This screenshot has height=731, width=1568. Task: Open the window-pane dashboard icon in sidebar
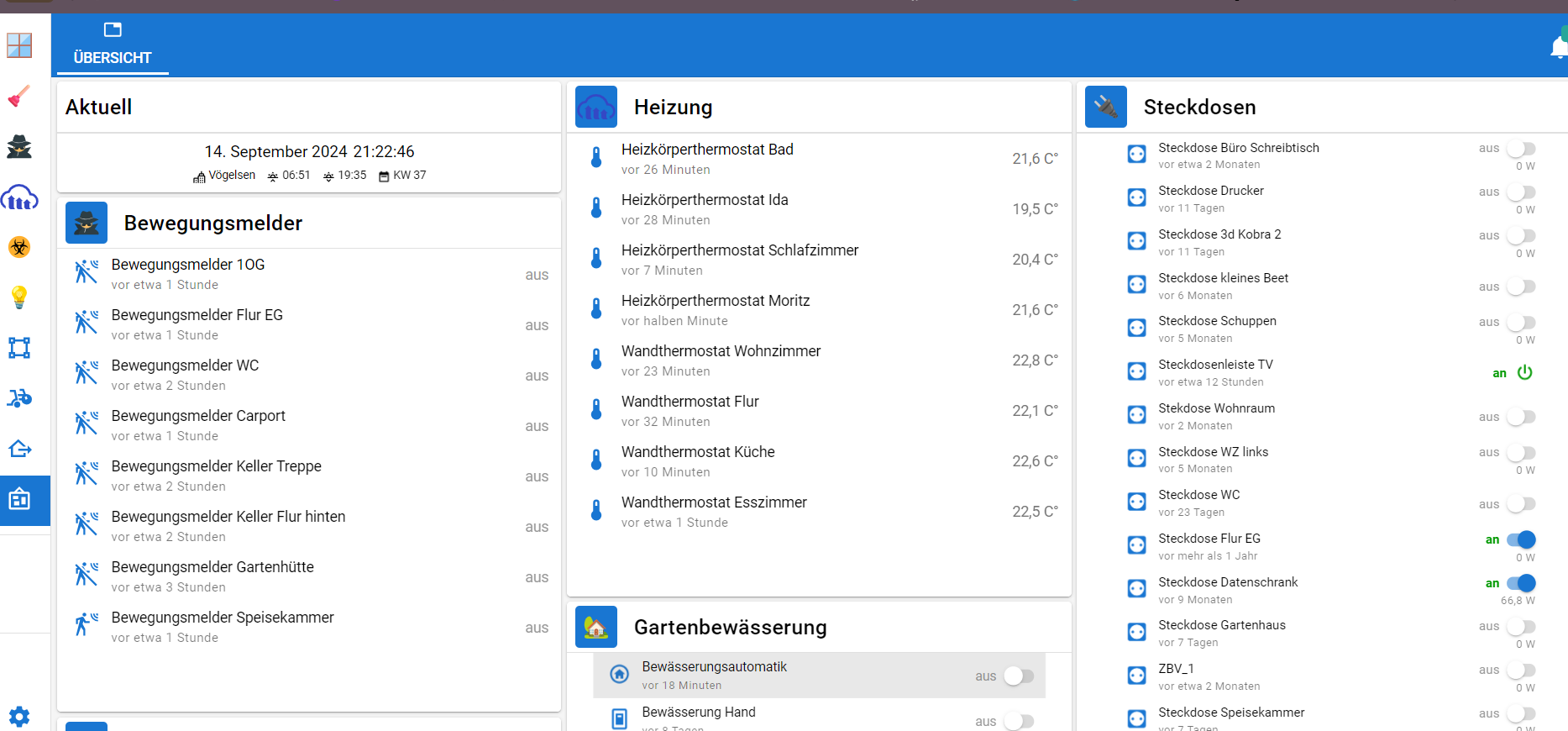click(x=19, y=45)
